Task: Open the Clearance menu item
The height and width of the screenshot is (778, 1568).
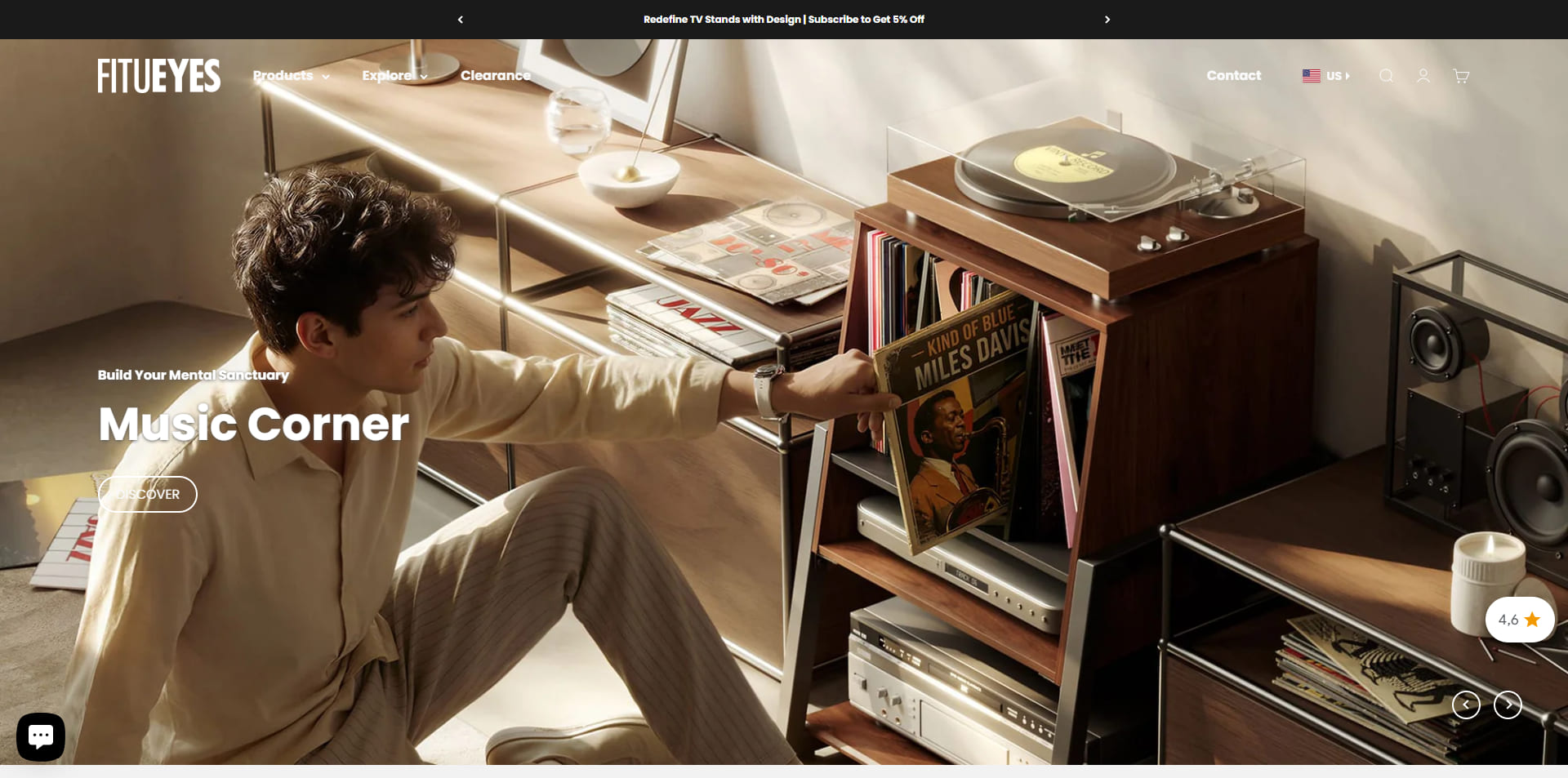Action: (x=496, y=76)
